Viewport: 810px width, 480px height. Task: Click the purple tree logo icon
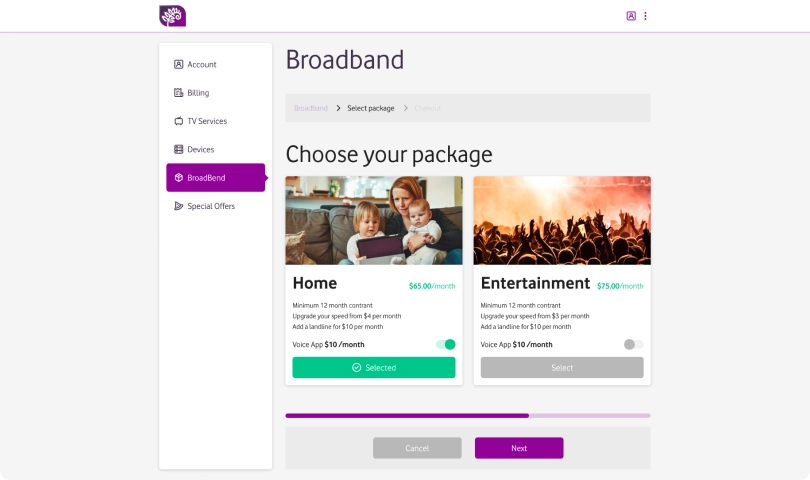click(172, 16)
